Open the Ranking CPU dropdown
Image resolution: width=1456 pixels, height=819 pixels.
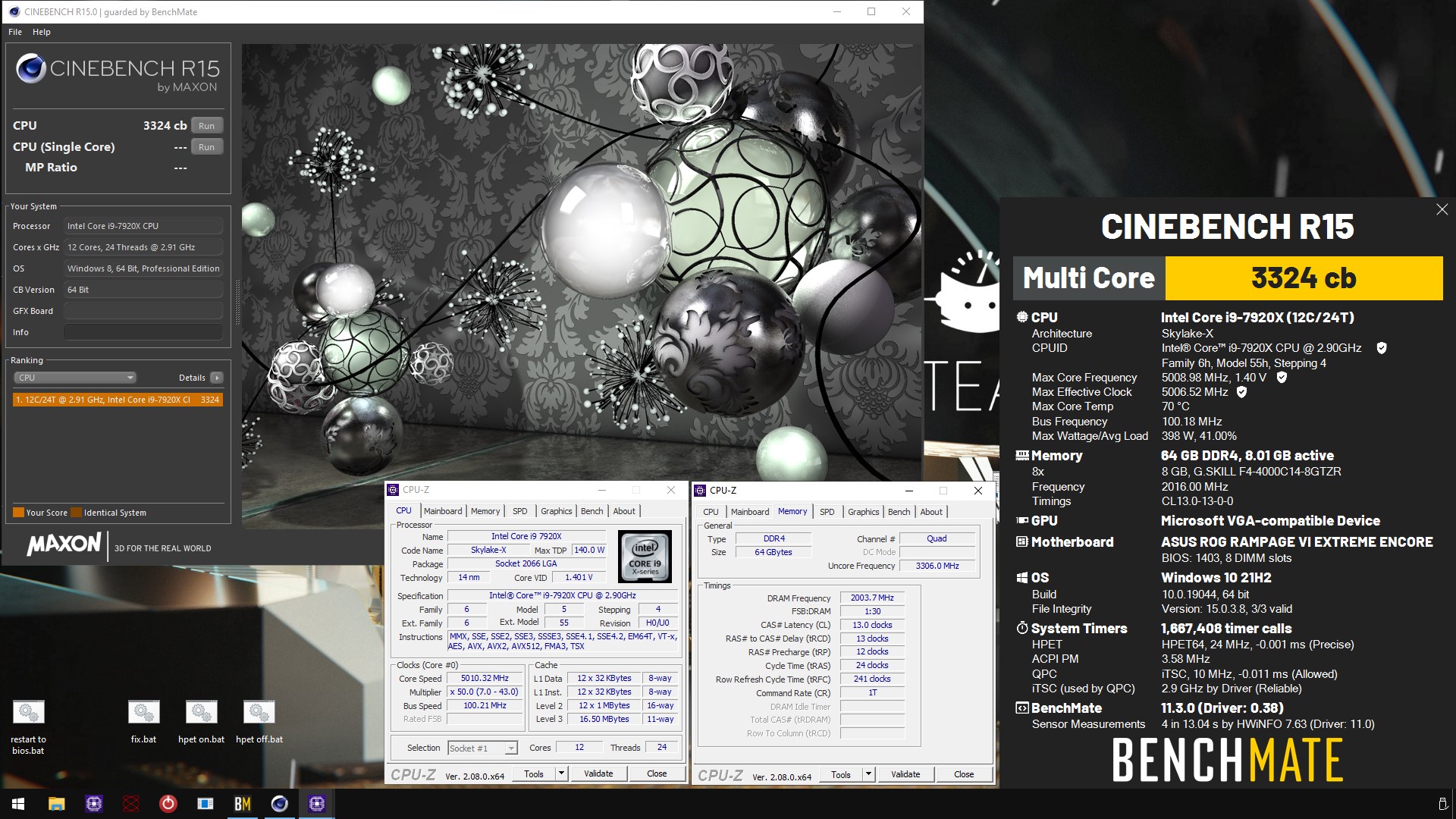(x=74, y=378)
